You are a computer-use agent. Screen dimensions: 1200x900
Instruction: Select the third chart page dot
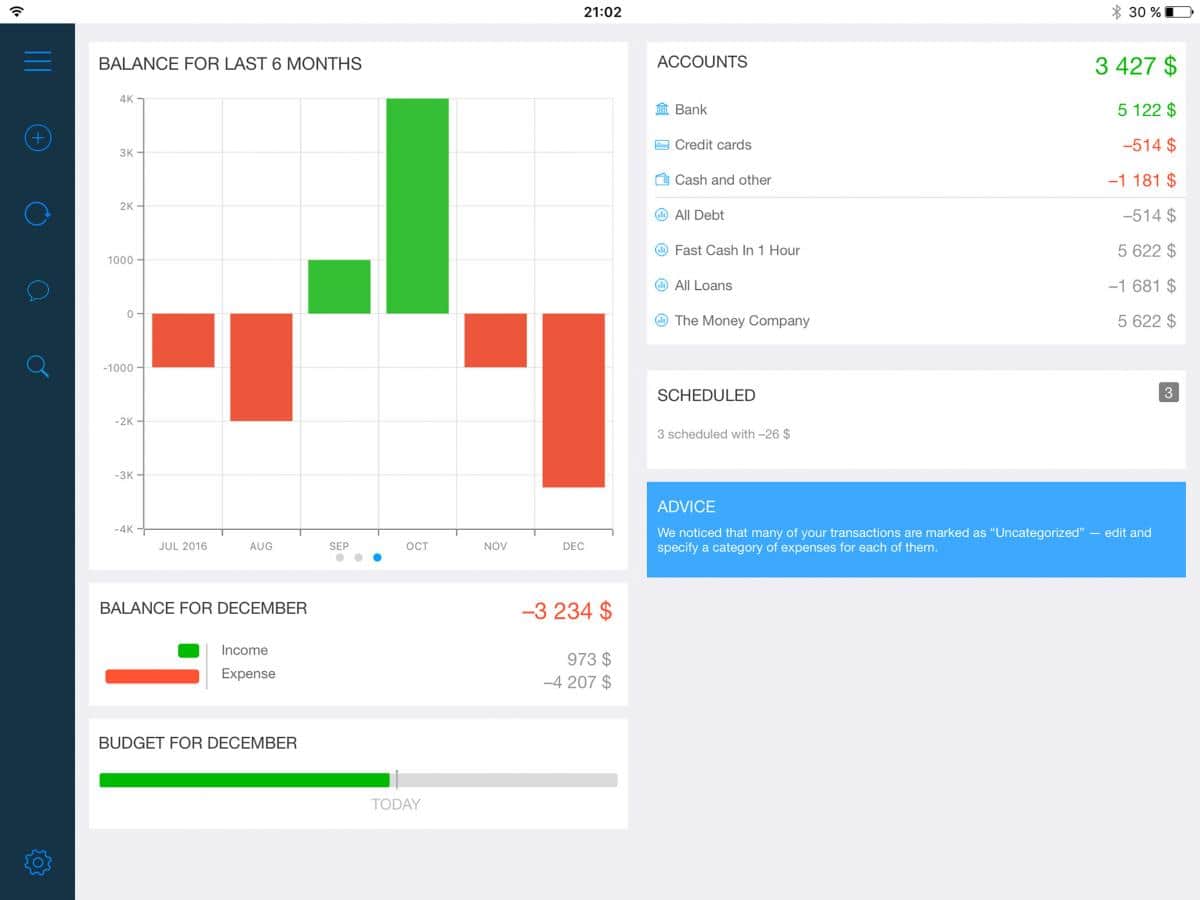click(x=377, y=558)
